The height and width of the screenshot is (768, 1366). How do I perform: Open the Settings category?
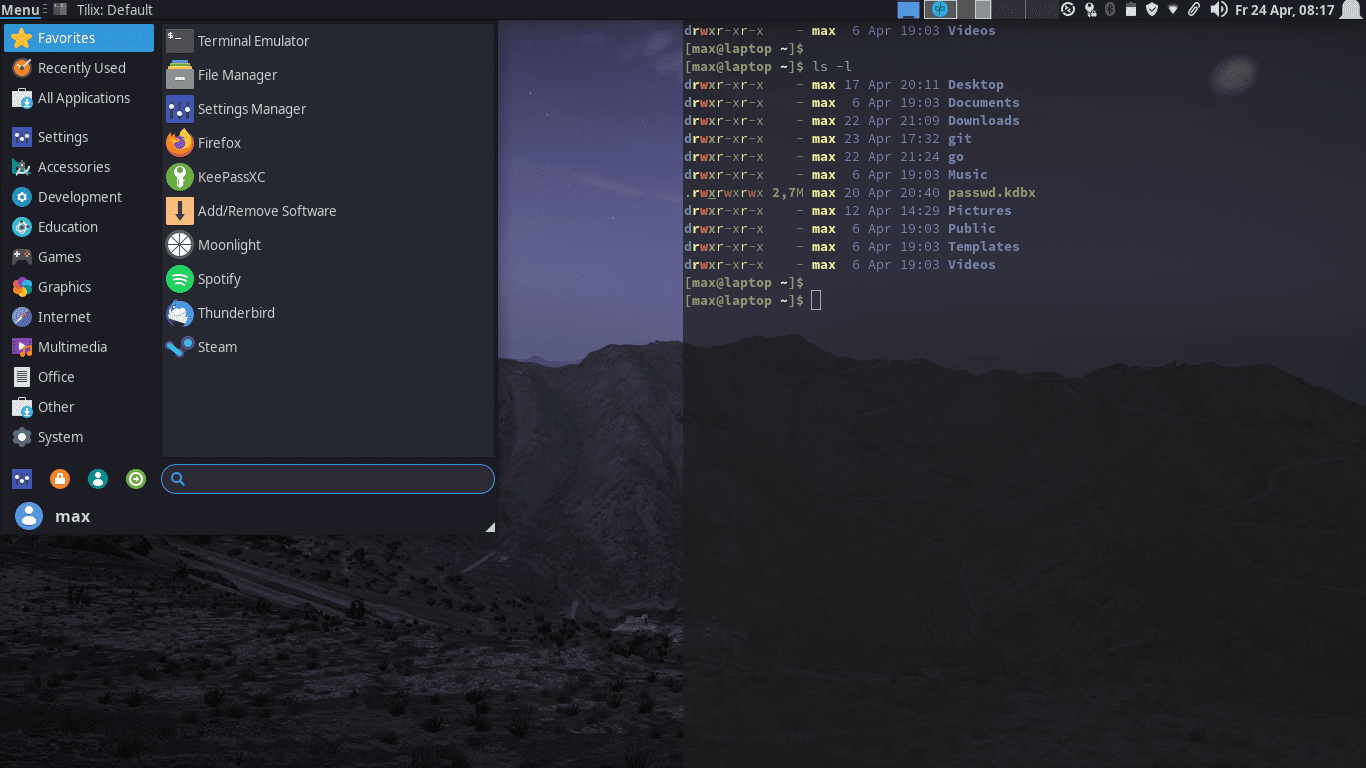pos(79,137)
